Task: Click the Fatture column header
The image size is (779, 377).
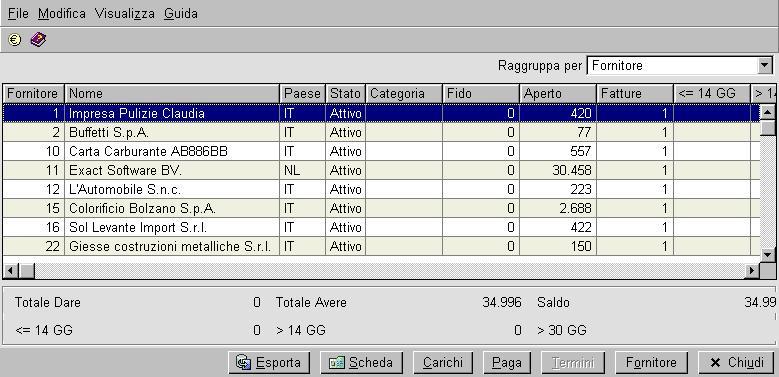Action: coord(634,93)
